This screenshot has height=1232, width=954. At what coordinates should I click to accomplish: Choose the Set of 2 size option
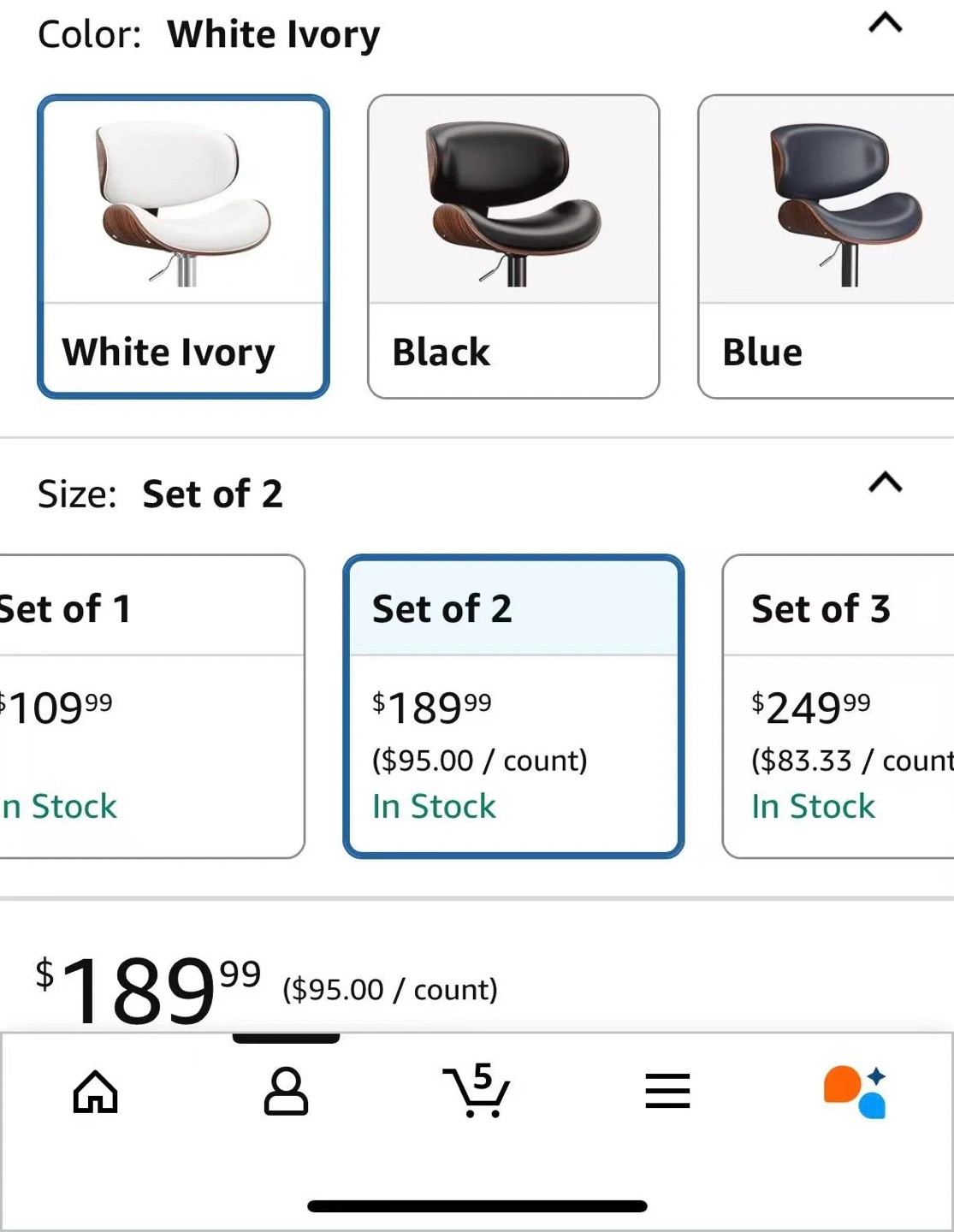513,706
